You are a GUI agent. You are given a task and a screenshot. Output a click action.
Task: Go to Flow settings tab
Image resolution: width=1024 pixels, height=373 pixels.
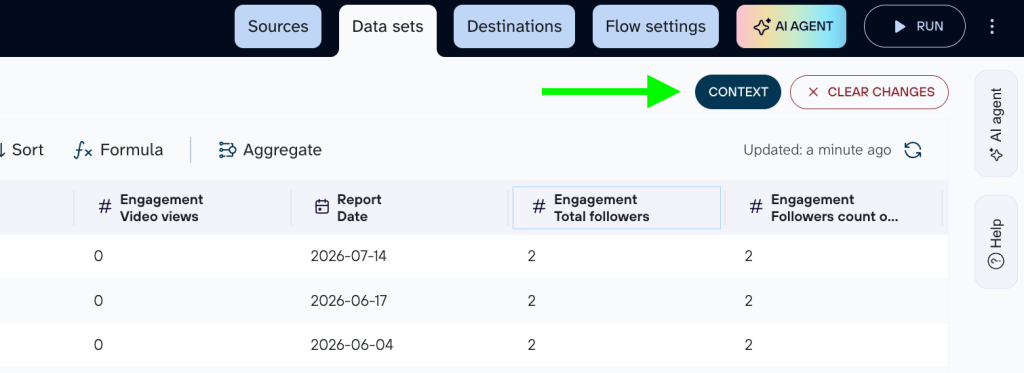[656, 27]
